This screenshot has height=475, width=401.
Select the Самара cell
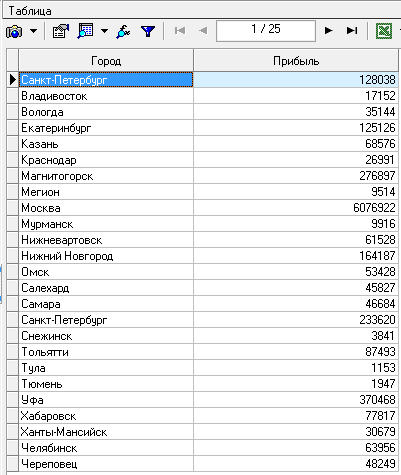point(106,304)
